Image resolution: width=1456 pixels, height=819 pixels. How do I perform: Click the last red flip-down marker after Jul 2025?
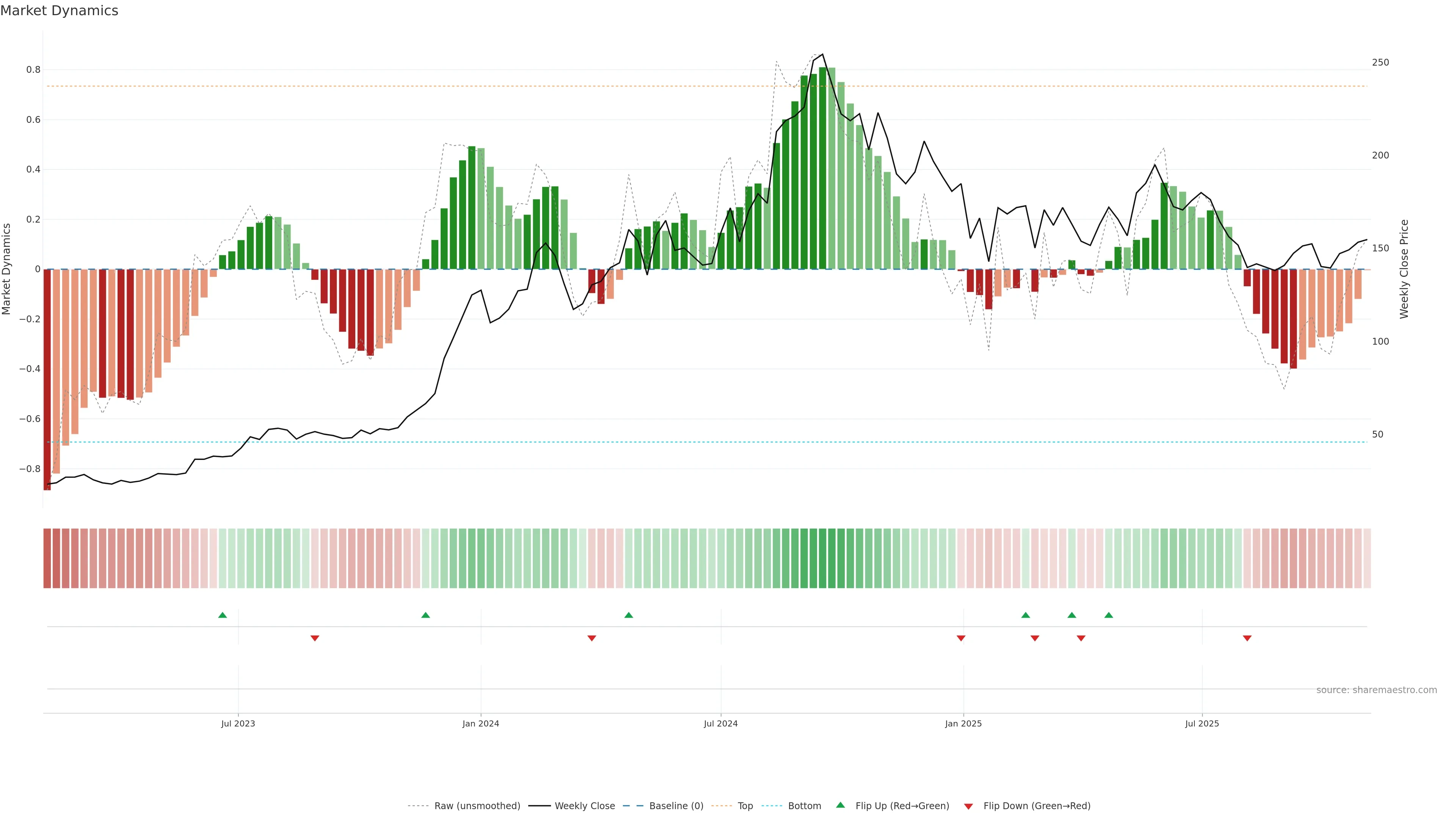pyautogui.click(x=1247, y=638)
